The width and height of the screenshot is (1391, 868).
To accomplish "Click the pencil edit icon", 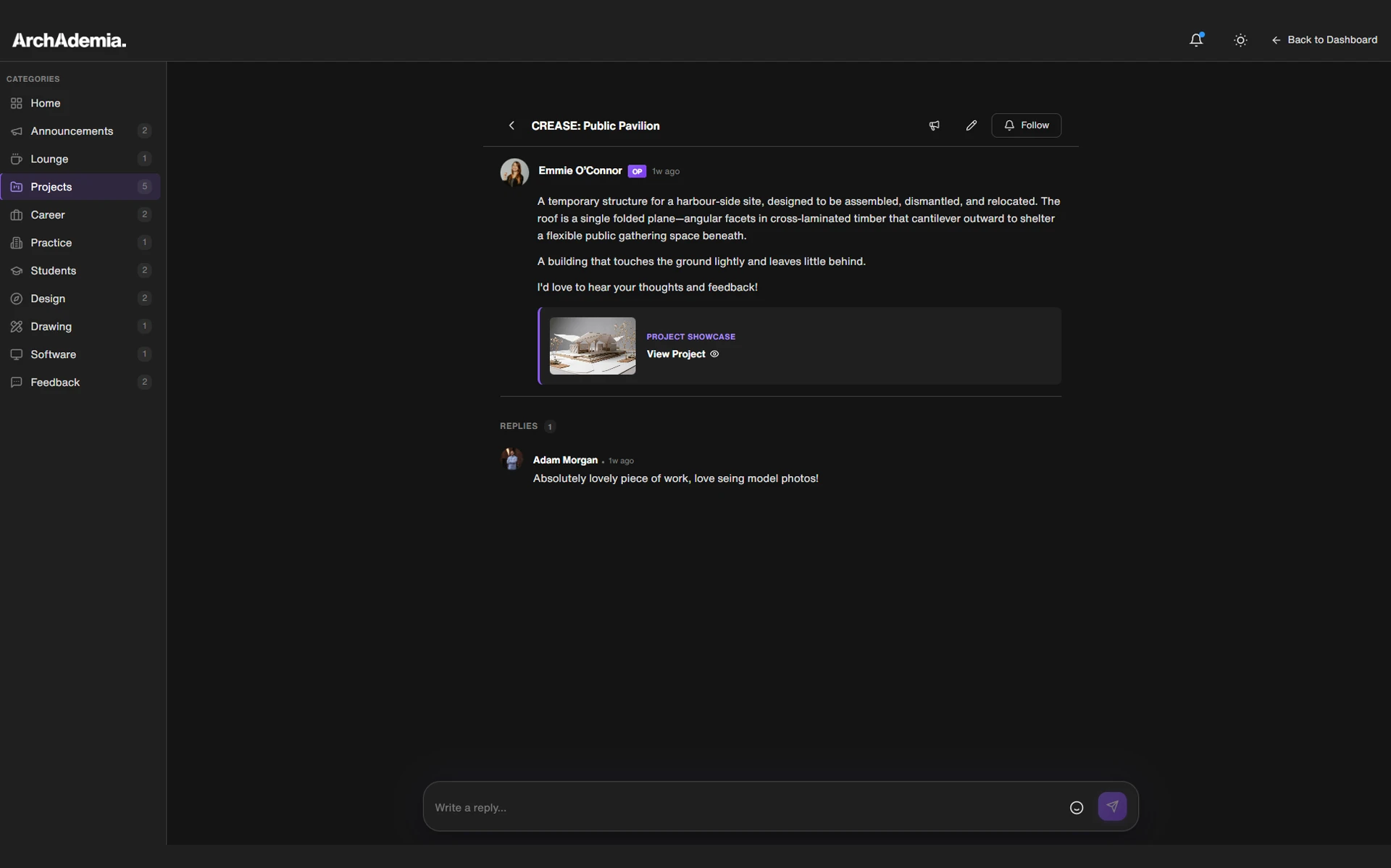I will coord(972,125).
